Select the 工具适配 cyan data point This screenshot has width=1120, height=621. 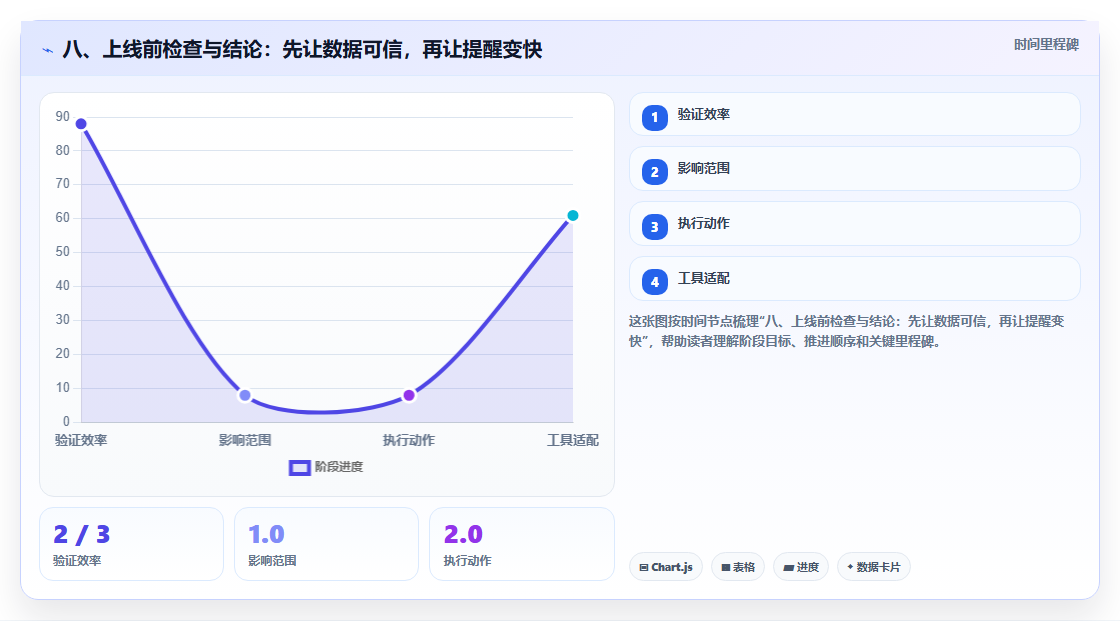coord(572,216)
